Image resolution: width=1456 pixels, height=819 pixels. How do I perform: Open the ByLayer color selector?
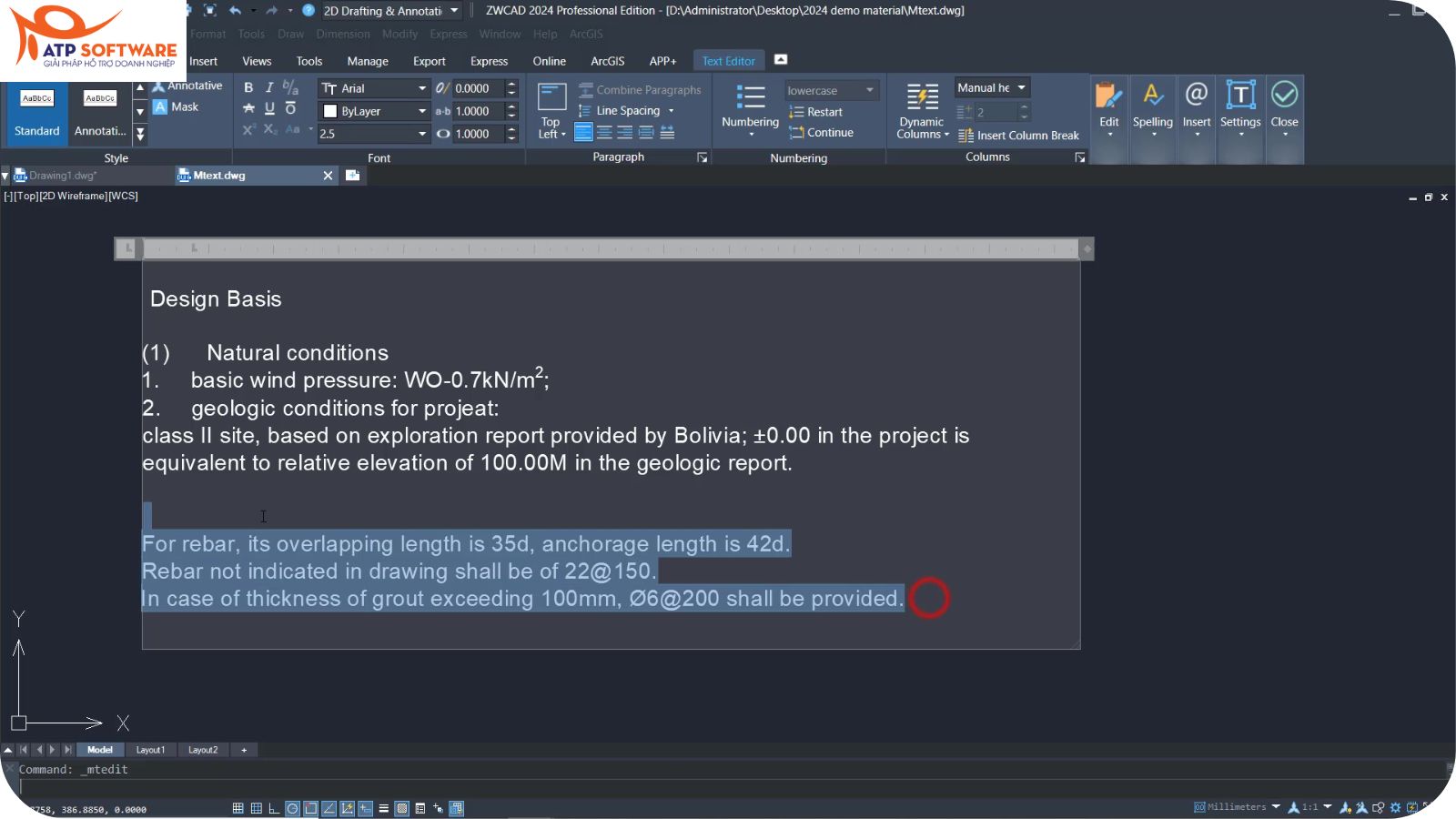click(x=374, y=111)
